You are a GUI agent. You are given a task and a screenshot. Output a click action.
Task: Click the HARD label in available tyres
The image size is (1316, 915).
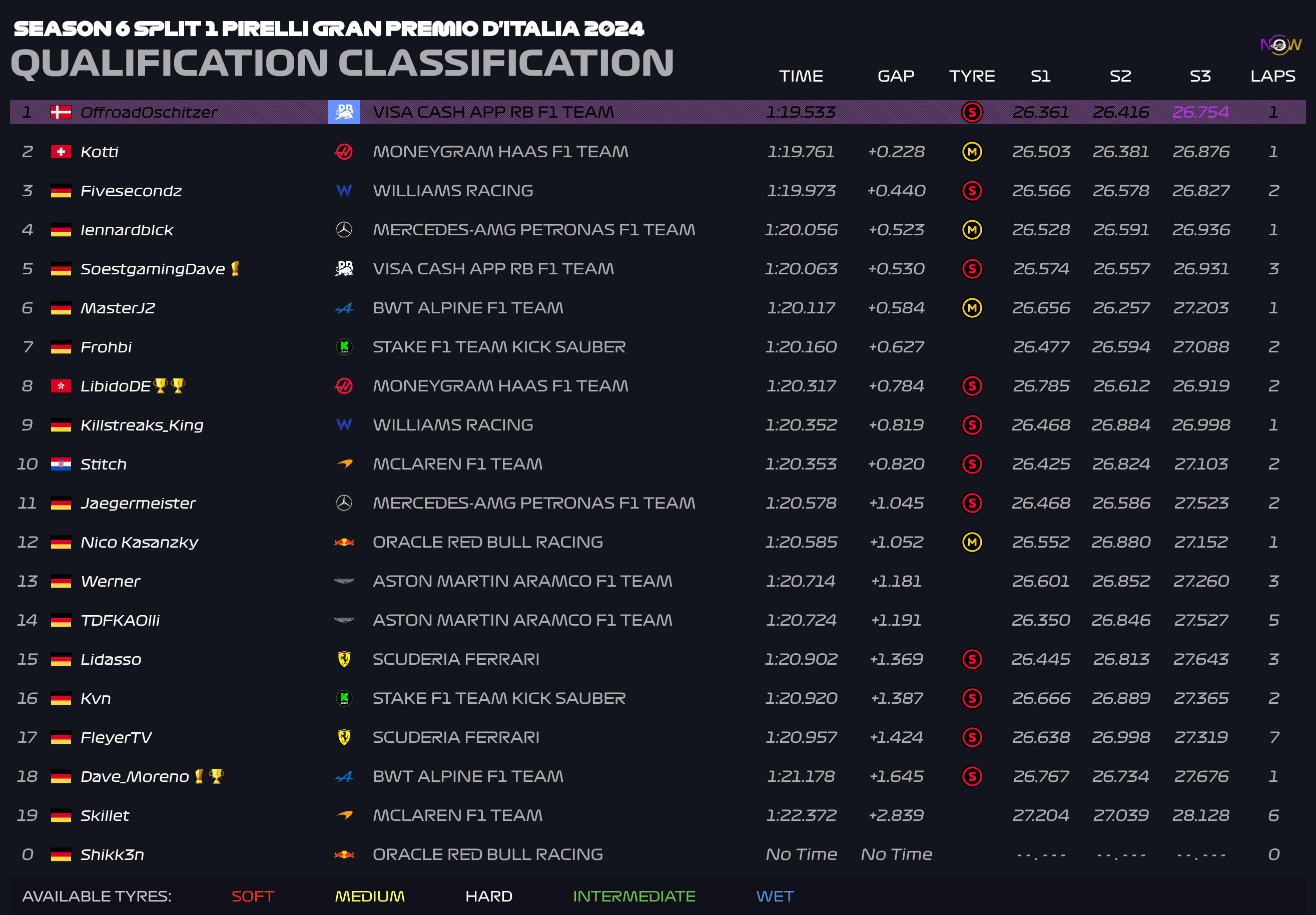[x=489, y=896]
